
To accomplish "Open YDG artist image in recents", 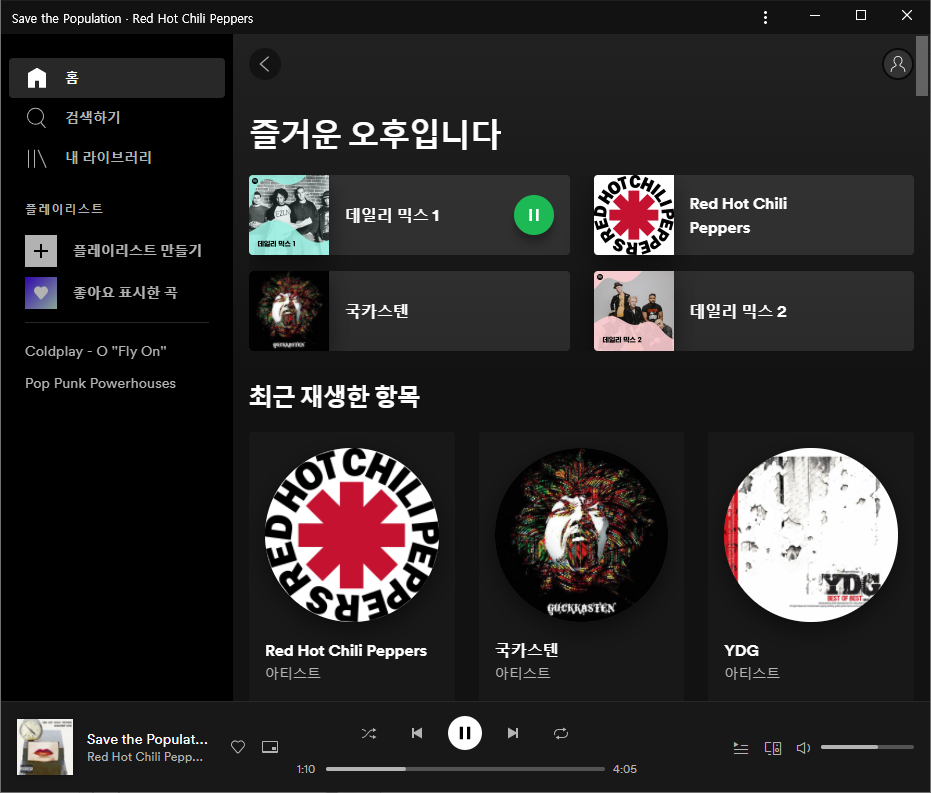I will pos(811,535).
